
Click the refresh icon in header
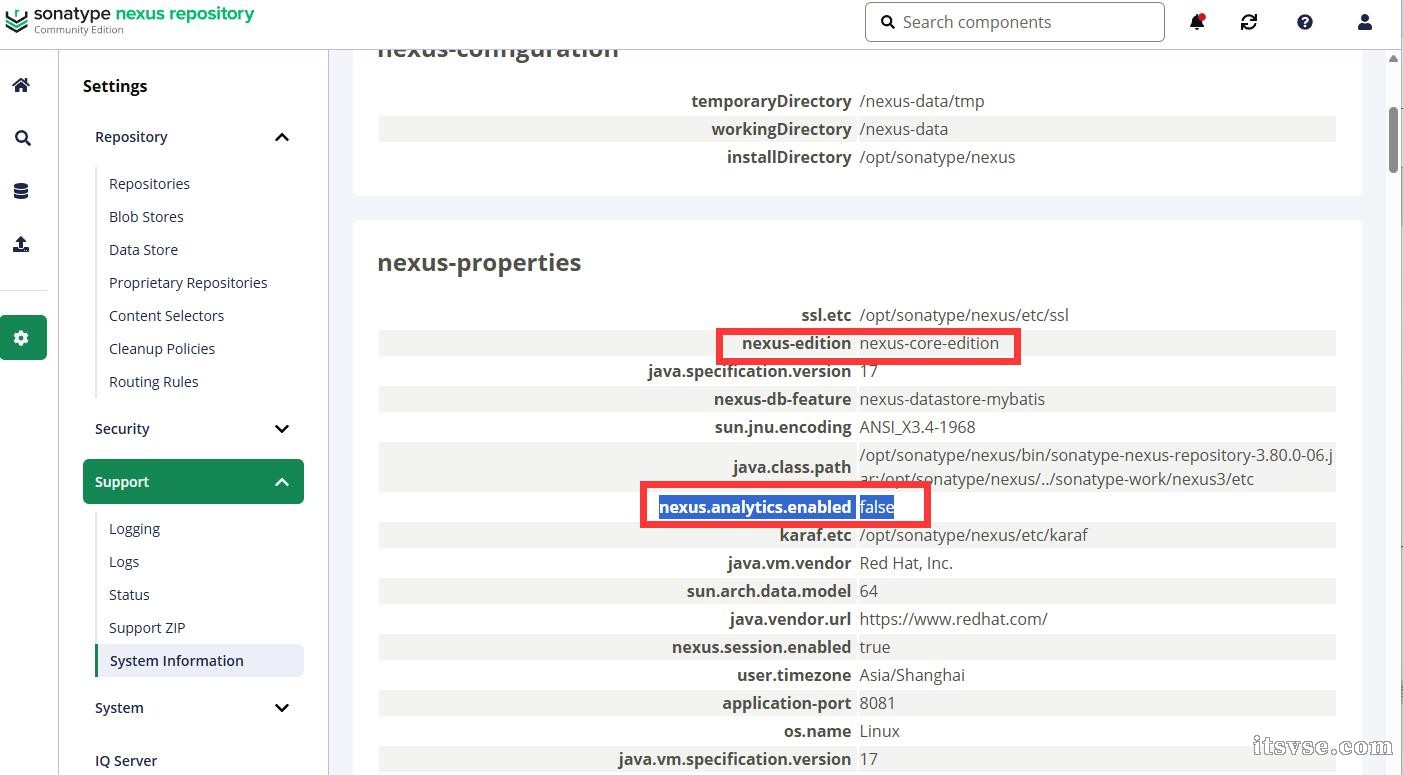click(x=1249, y=22)
